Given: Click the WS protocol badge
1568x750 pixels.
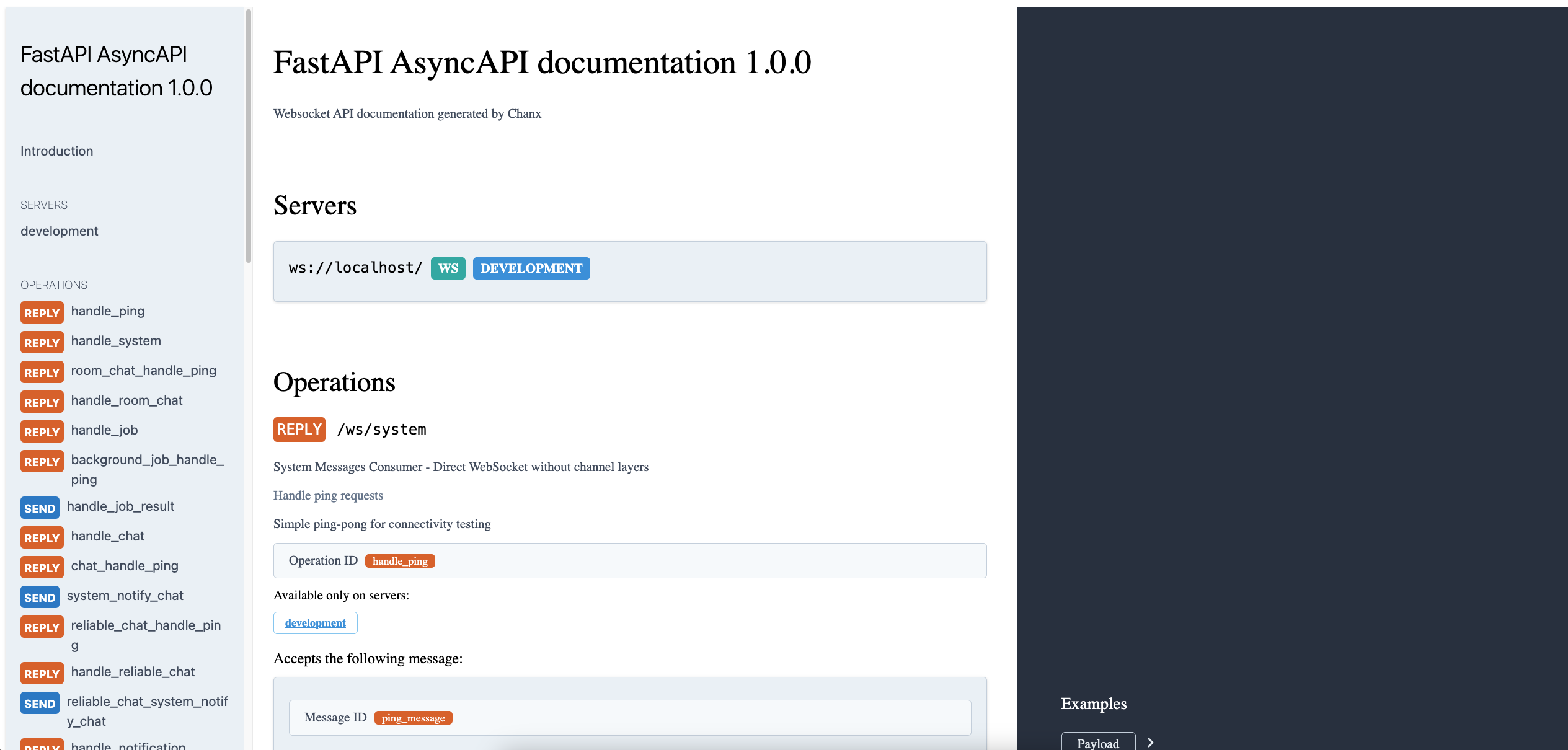Looking at the screenshot, I should (448, 268).
